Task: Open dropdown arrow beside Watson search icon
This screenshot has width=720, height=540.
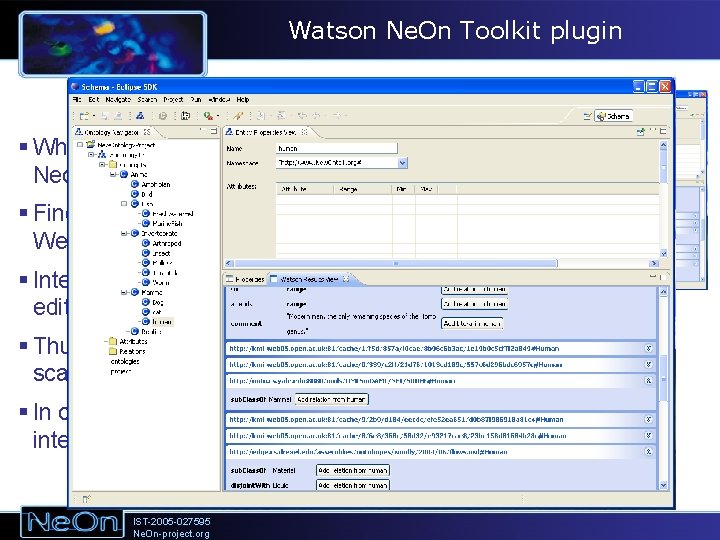Action: pyautogui.click(x=217, y=117)
